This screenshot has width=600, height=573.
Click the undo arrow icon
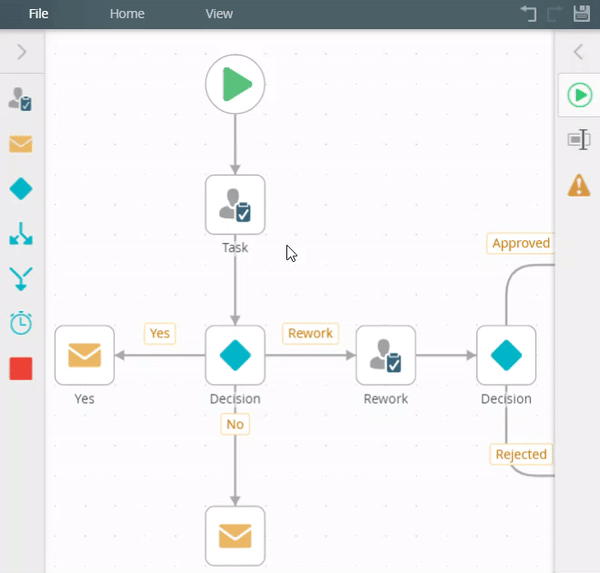pyautogui.click(x=529, y=14)
